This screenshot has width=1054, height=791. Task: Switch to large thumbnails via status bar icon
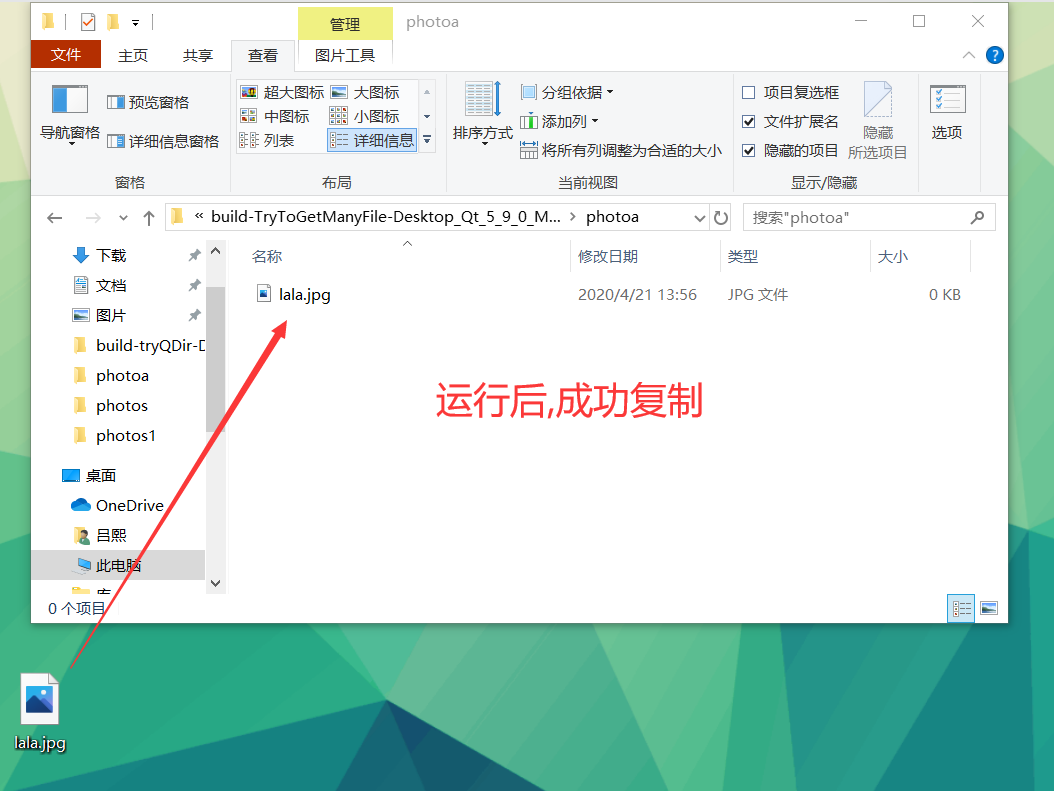click(988, 607)
